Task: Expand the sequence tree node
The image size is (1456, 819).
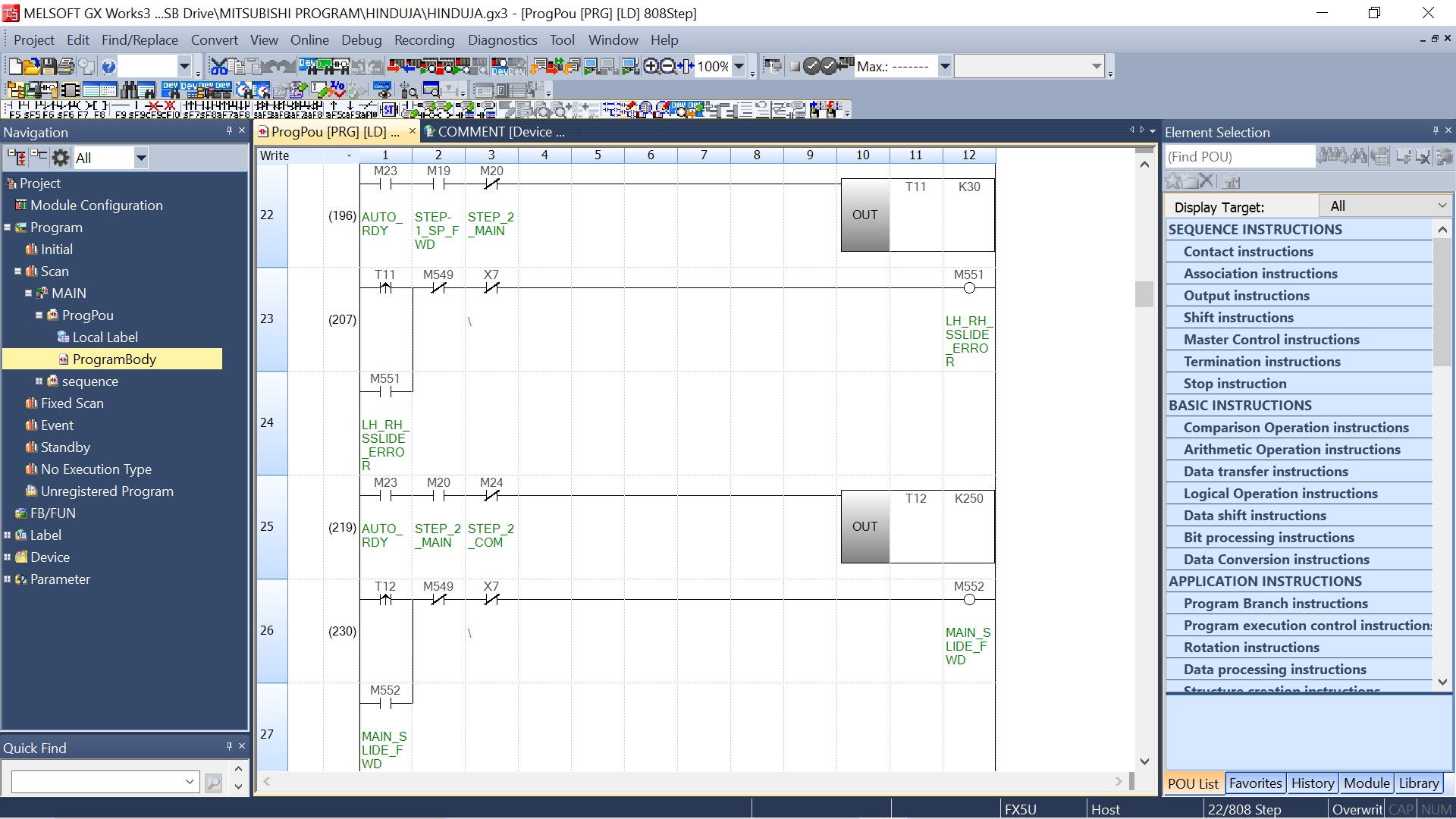Action: pos(39,381)
